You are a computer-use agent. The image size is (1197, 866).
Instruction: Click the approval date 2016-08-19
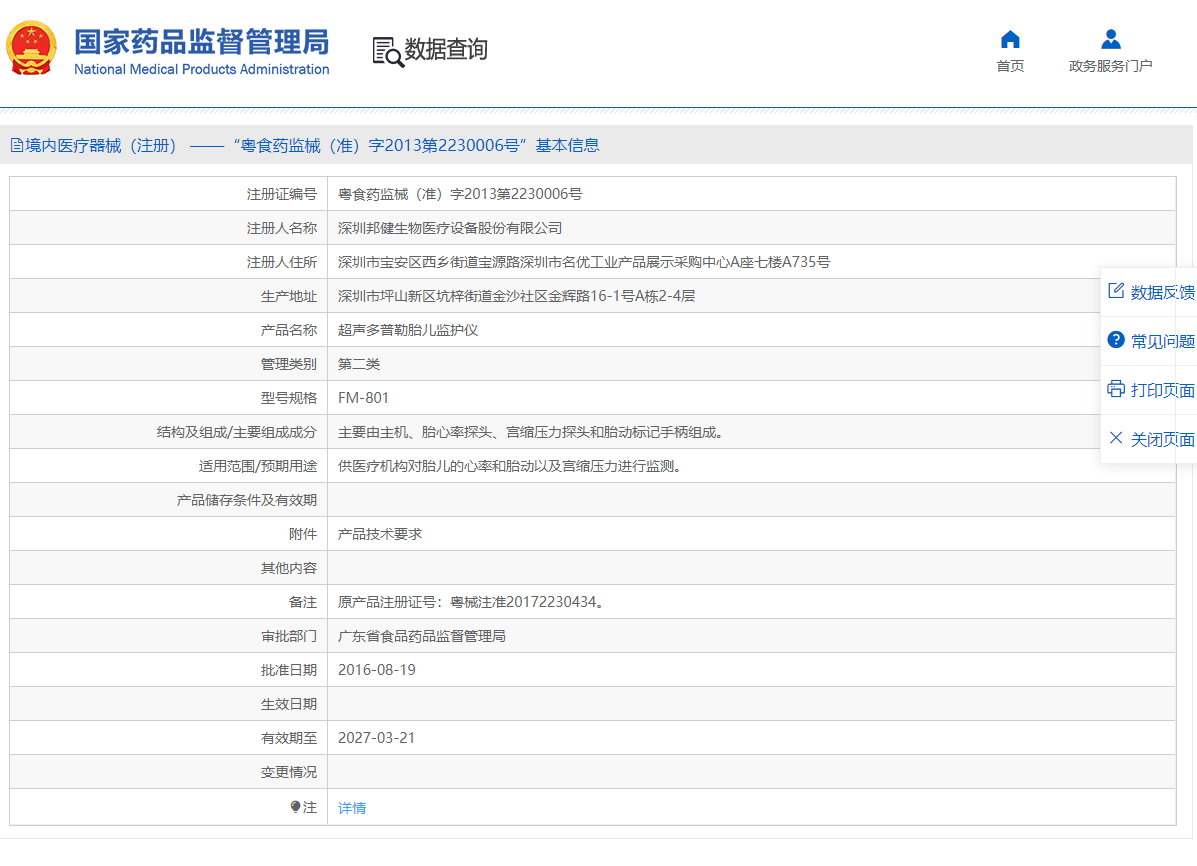coord(377,670)
